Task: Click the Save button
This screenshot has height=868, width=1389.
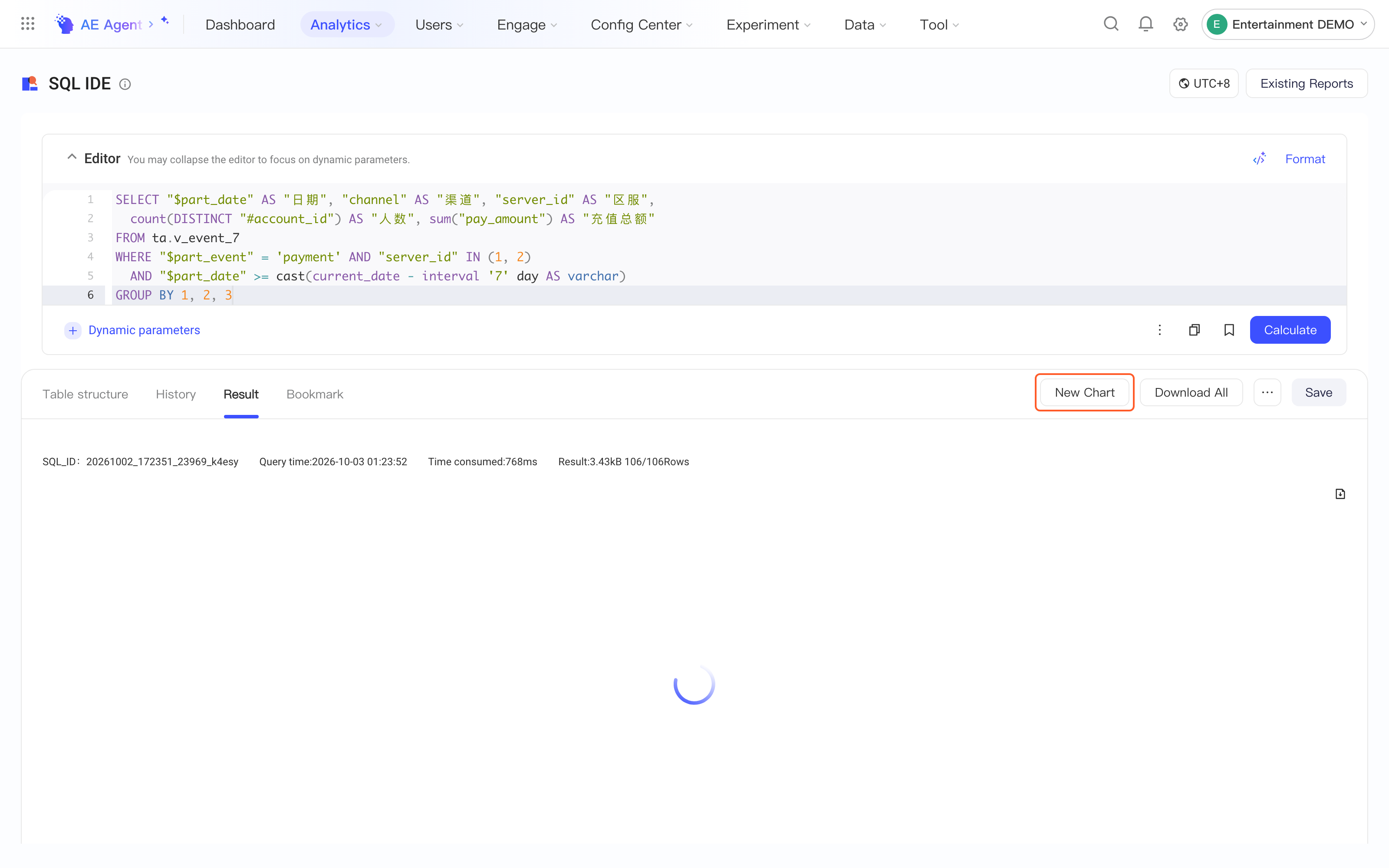Action: pos(1318,393)
